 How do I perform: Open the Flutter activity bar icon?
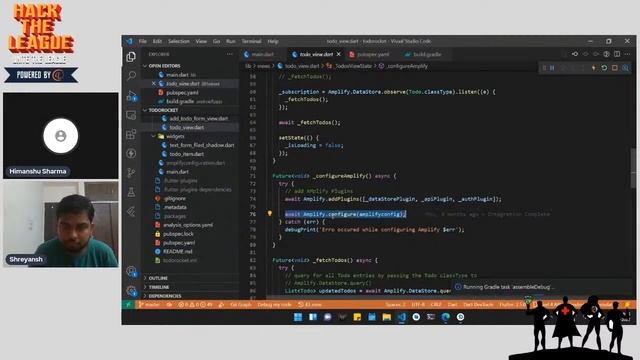click(131, 211)
